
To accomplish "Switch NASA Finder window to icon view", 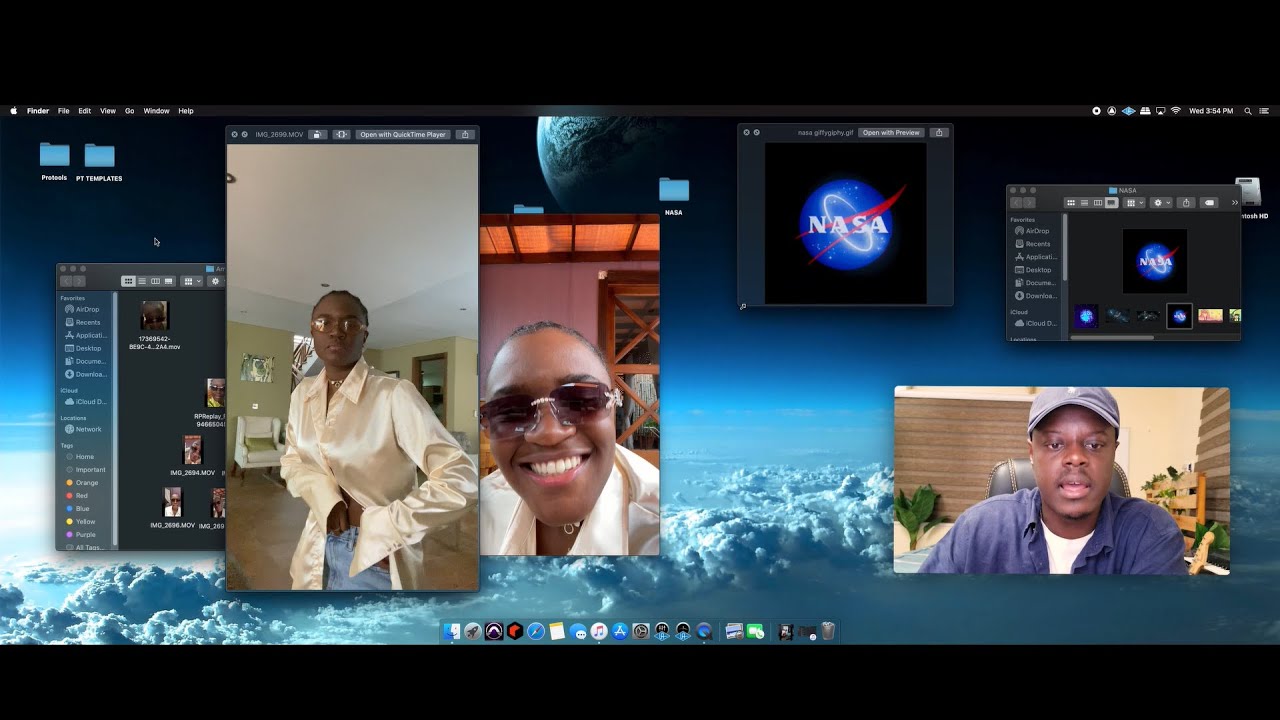I will click(1071, 203).
